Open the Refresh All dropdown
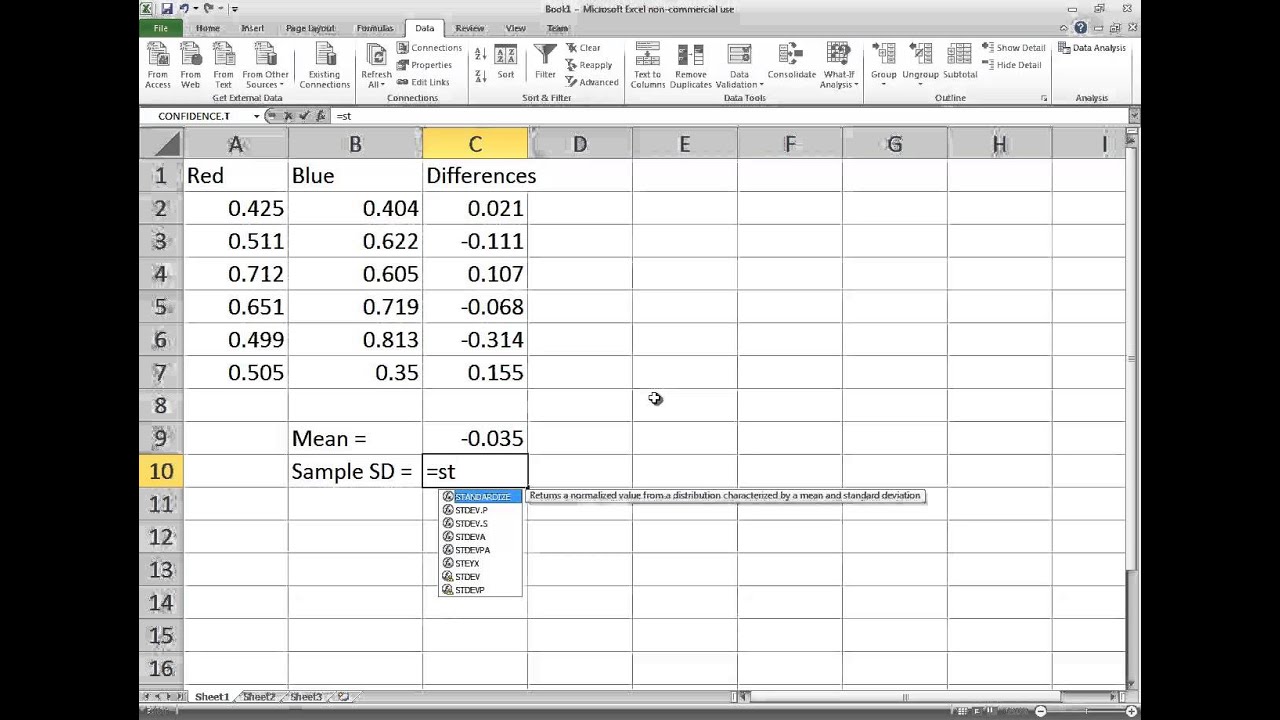The height and width of the screenshot is (720, 1280). coord(376,66)
